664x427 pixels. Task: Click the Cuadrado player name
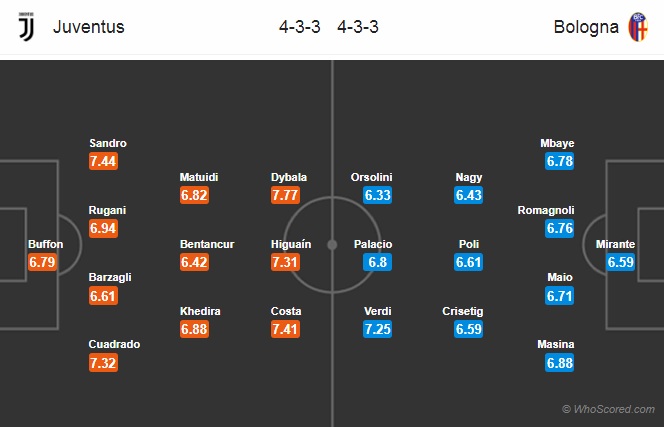click(114, 344)
